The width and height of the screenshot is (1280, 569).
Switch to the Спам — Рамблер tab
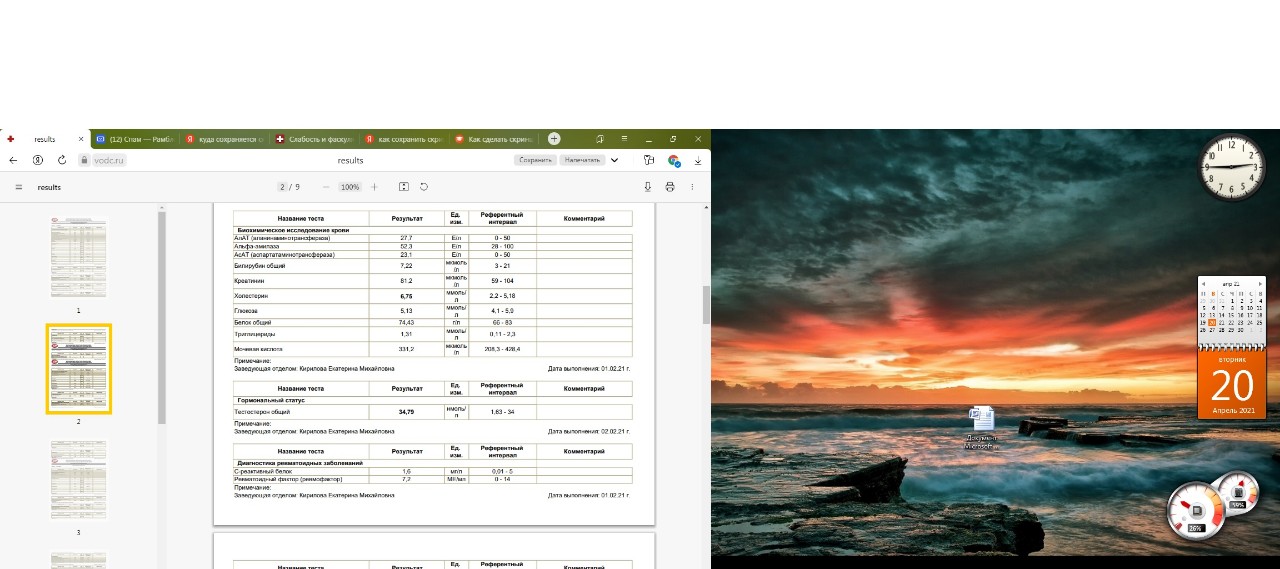[x=135, y=139]
